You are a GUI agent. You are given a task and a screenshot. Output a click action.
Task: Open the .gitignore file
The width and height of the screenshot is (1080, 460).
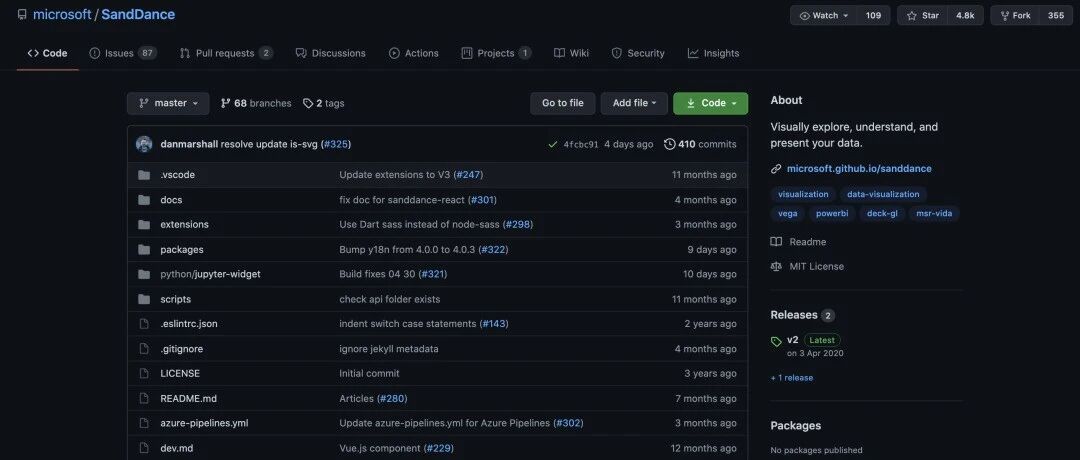click(x=181, y=348)
